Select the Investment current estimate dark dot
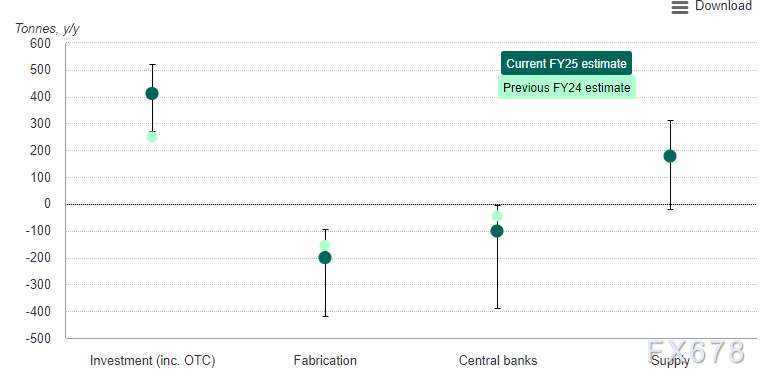Image resolution: width=775 pixels, height=387 pixels. click(x=152, y=93)
